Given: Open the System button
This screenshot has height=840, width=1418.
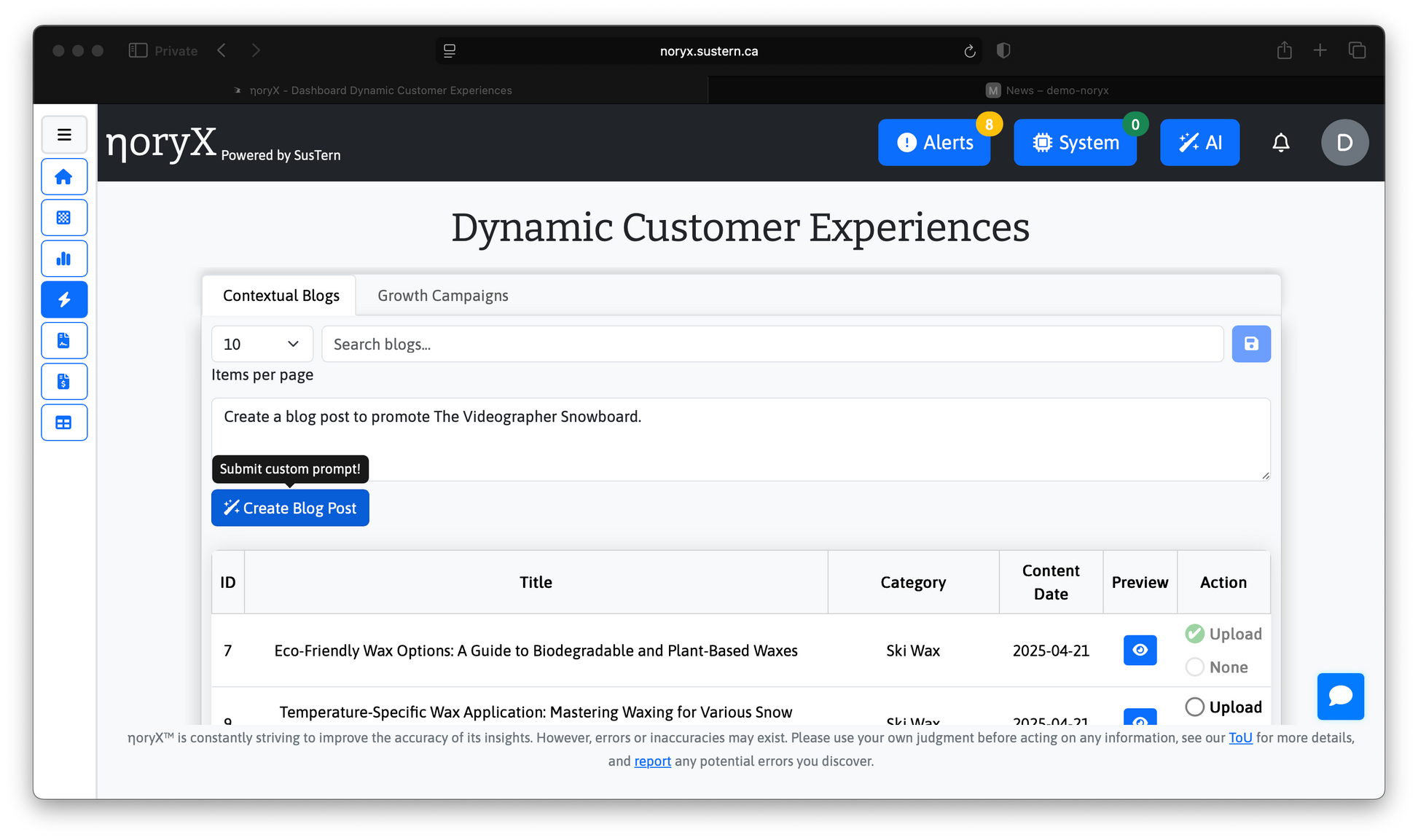Looking at the screenshot, I should tap(1075, 143).
